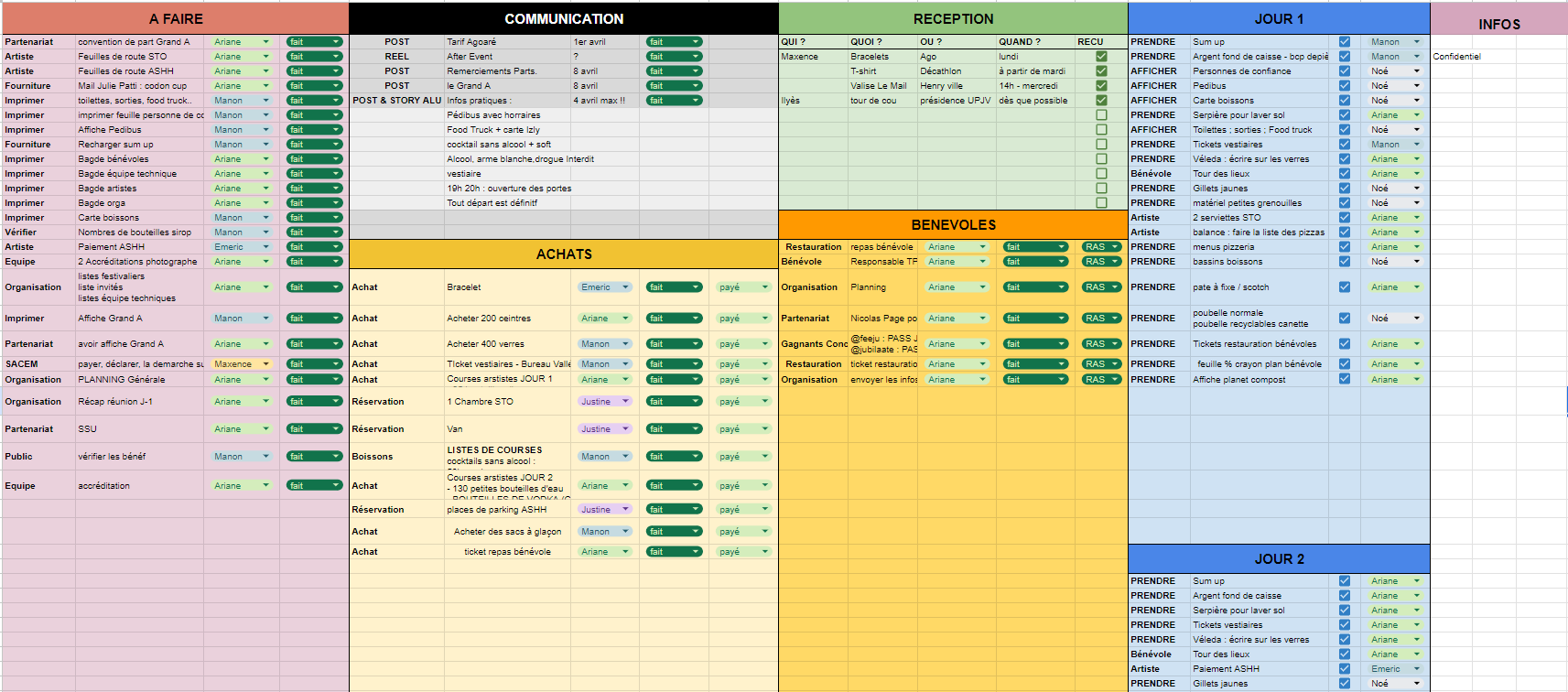
Task: Click arrow on RAS chip in Planning row
Action: [x=1115, y=287]
